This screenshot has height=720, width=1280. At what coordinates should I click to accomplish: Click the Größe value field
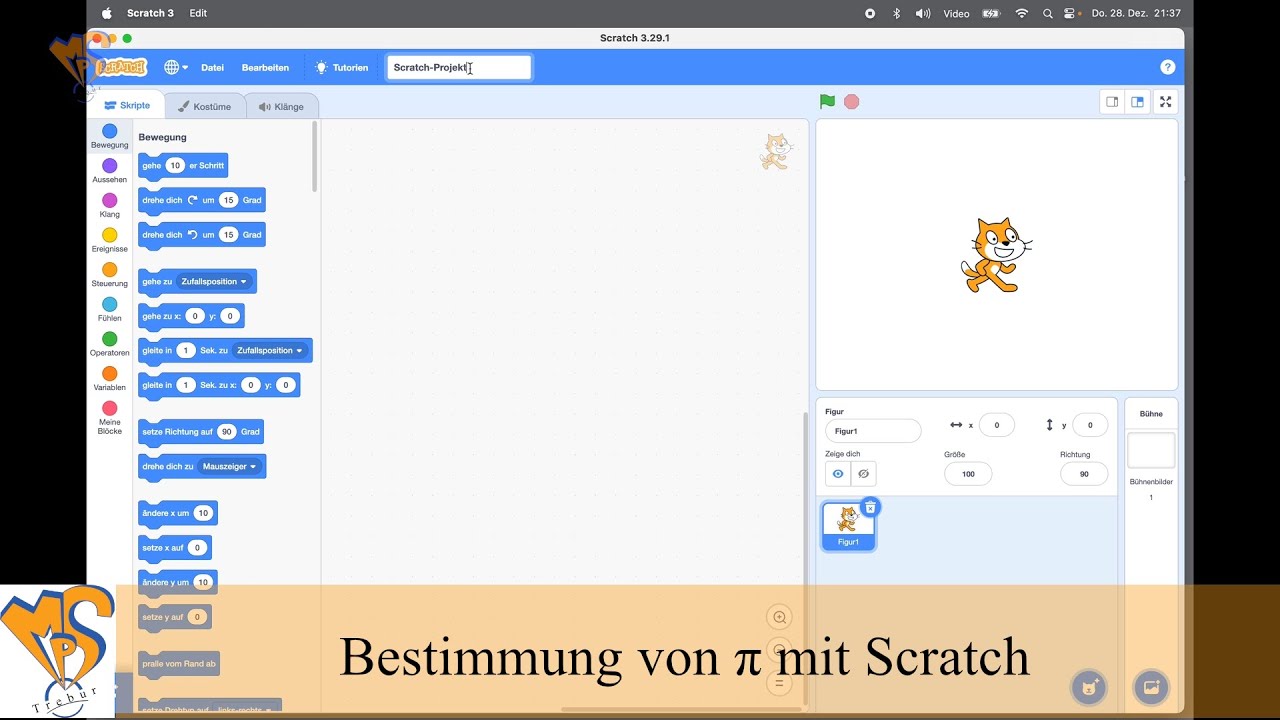click(968, 474)
